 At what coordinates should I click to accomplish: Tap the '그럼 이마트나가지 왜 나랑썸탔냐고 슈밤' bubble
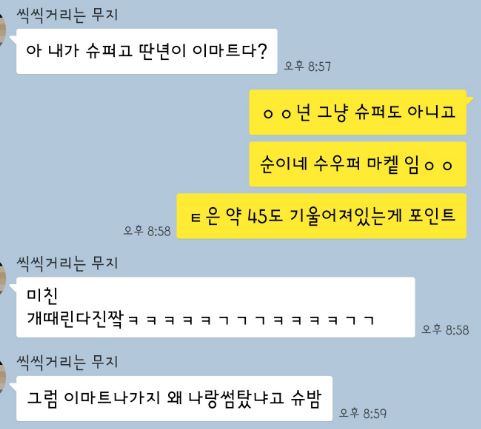pyautogui.click(x=174, y=398)
